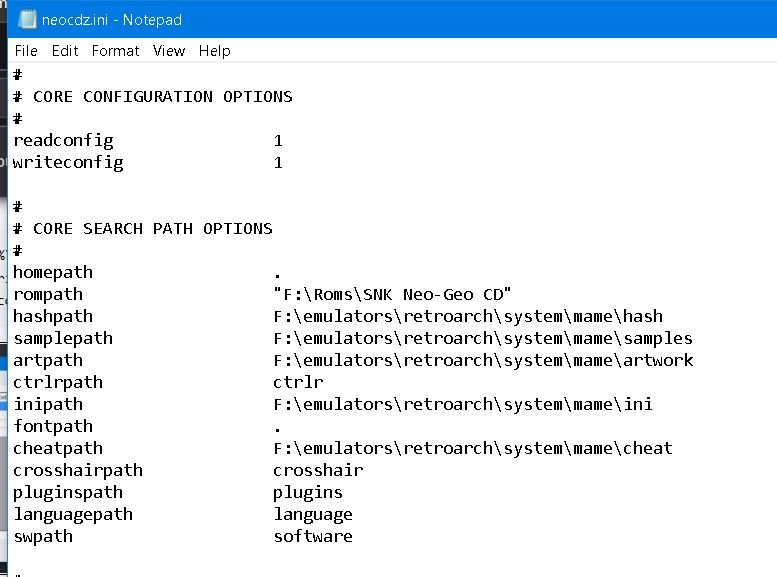Screen dimensions: 777x577
Task: Click the word homepath
Action: tap(53, 273)
